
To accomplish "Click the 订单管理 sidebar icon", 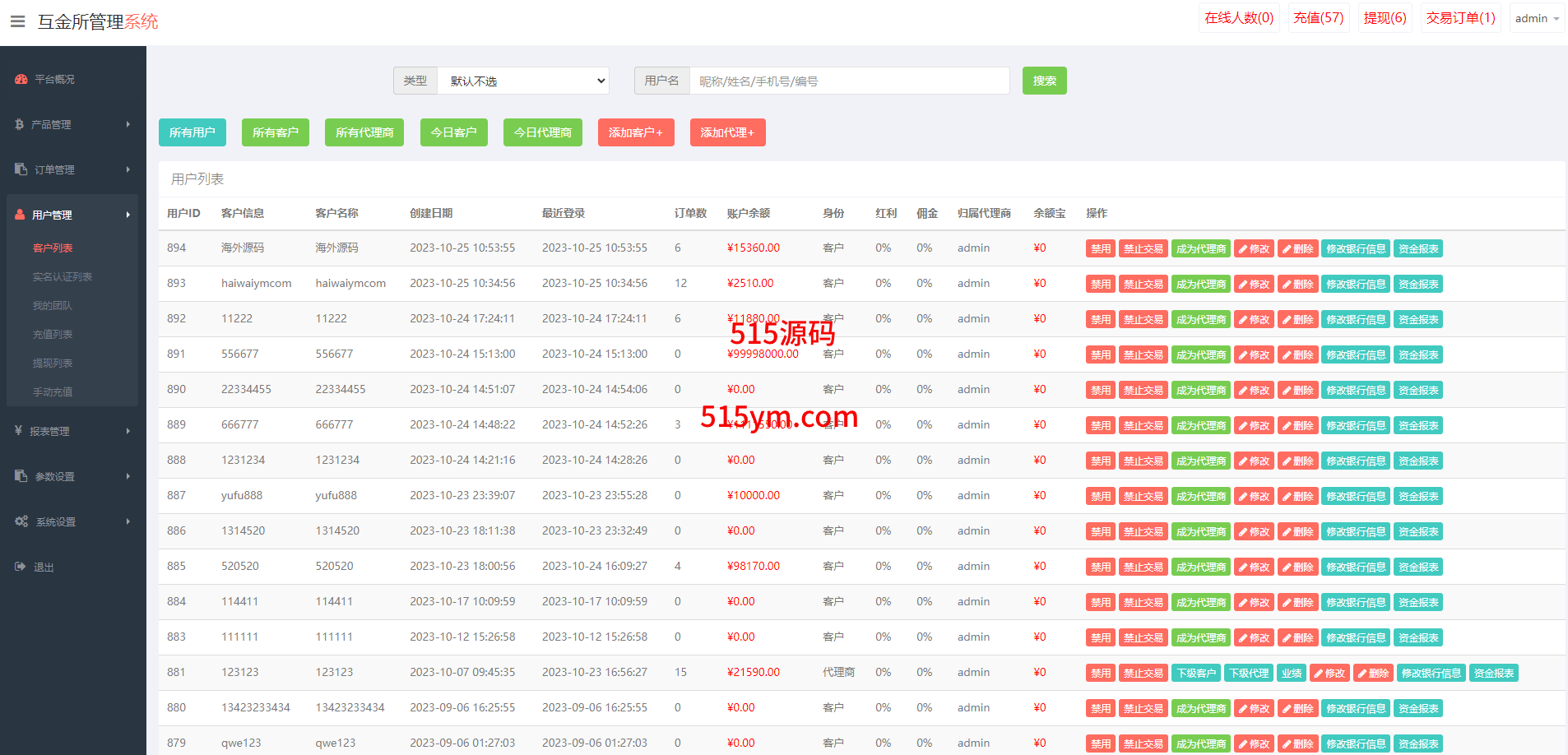I will (x=21, y=169).
